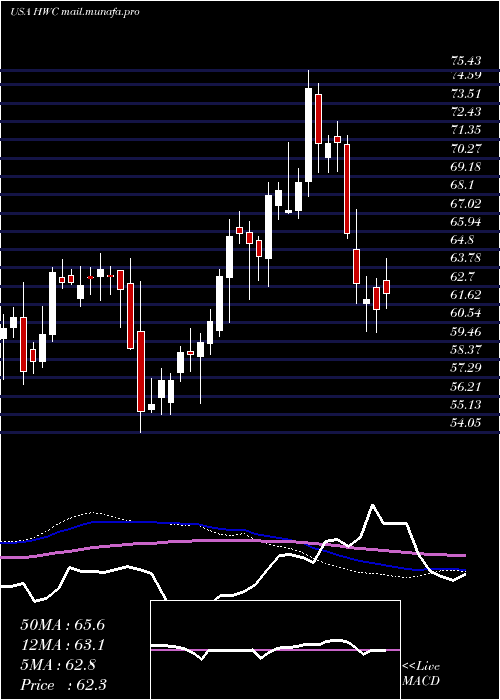
Task: Click the 59.46 price axis label
Action: coord(466,331)
